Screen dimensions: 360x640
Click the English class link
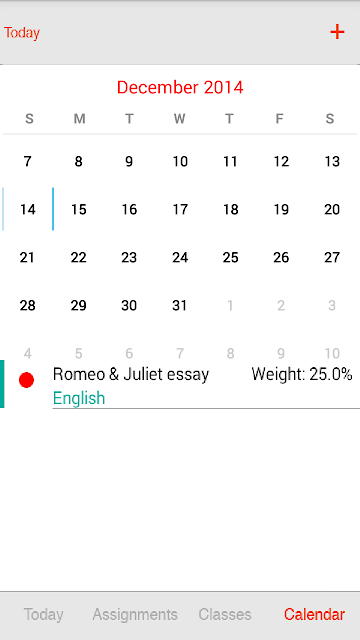(x=79, y=398)
